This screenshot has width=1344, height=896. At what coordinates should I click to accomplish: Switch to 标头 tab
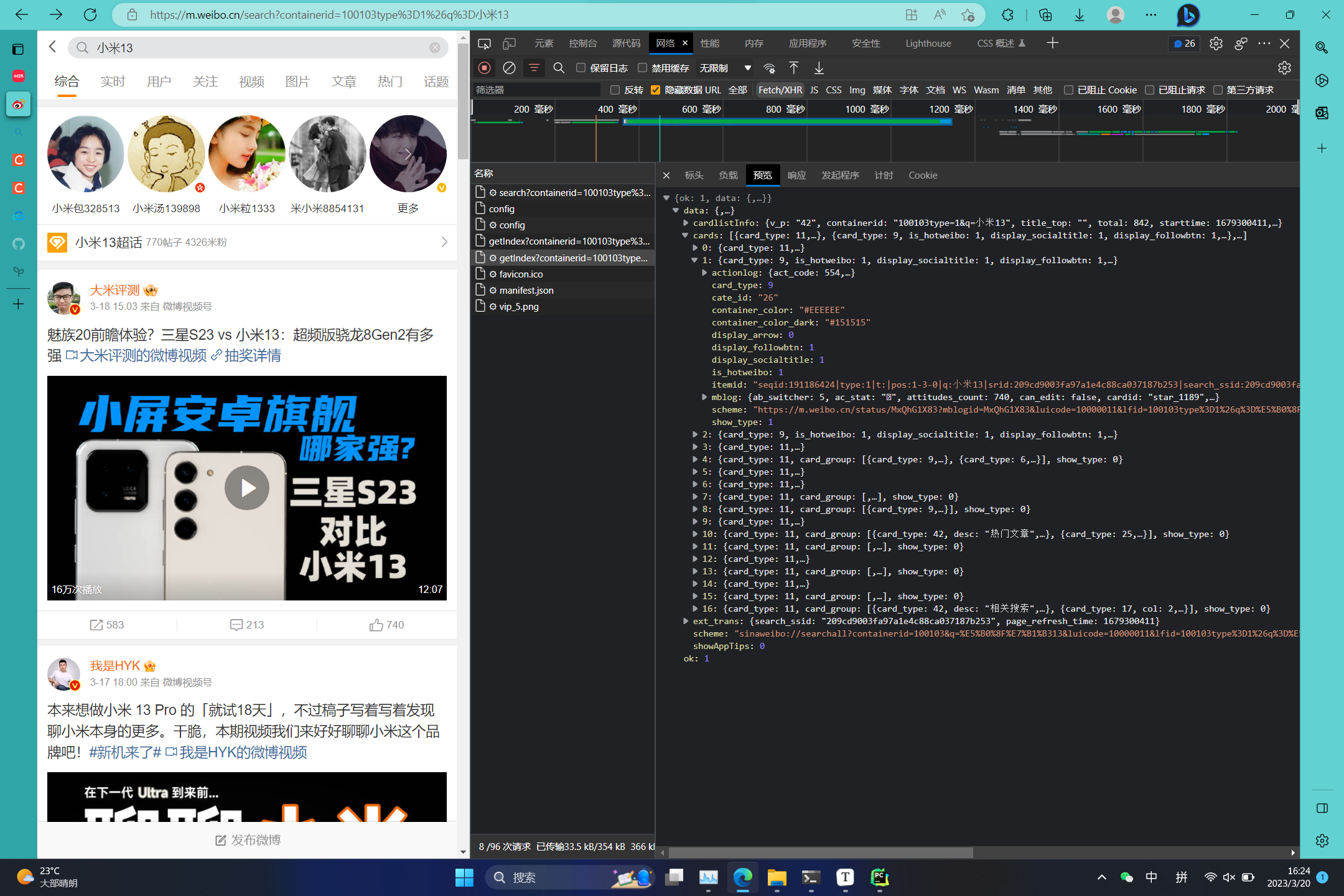(x=694, y=175)
